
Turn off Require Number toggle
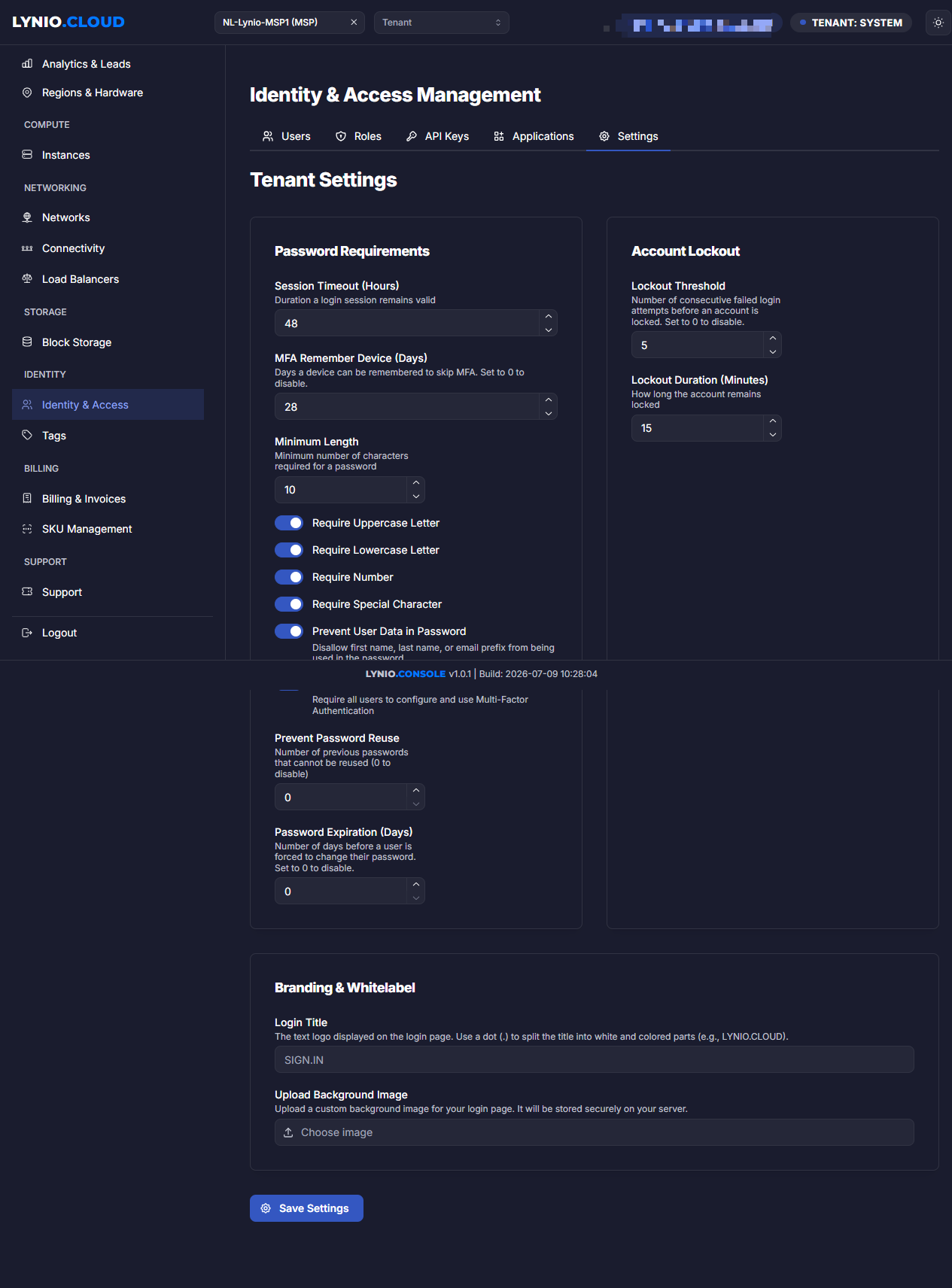tap(289, 577)
